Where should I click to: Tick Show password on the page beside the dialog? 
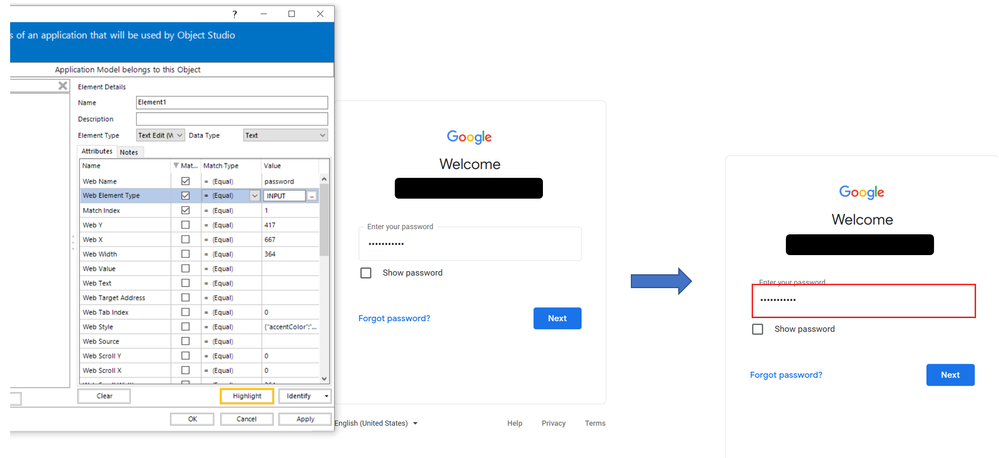point(366,273)
